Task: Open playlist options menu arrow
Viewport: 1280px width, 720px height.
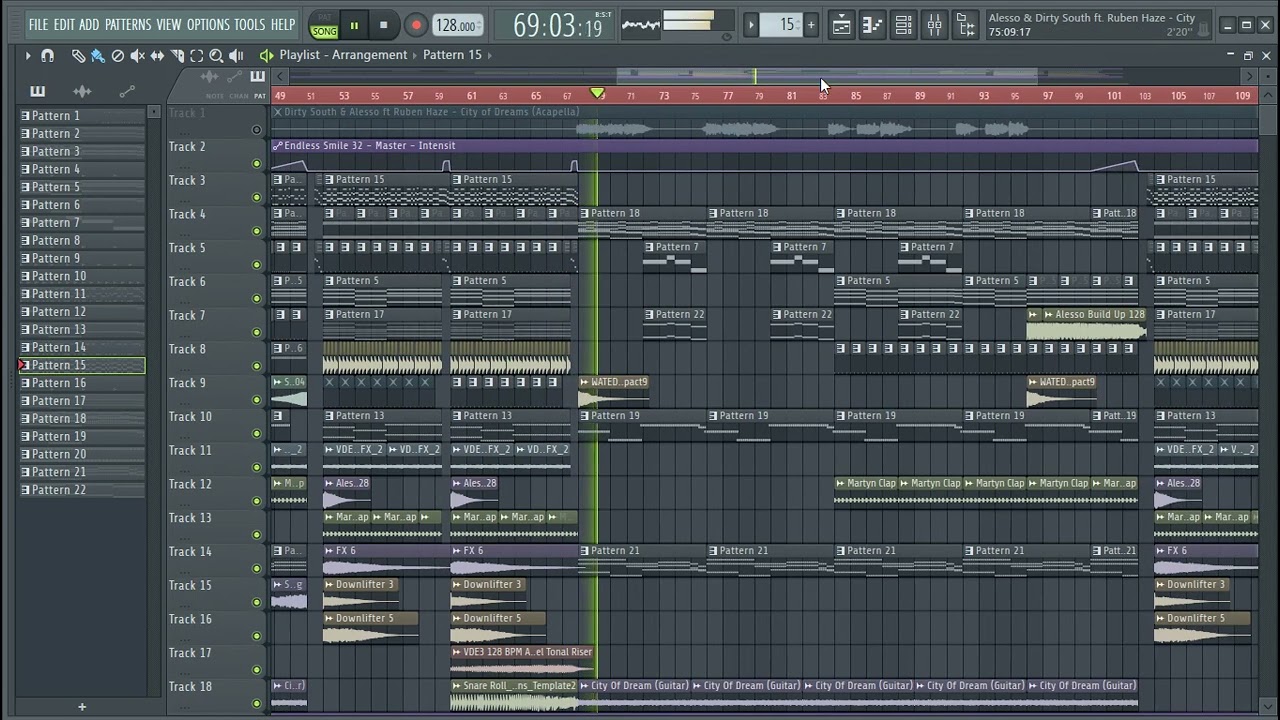Action: click(27, 56)
